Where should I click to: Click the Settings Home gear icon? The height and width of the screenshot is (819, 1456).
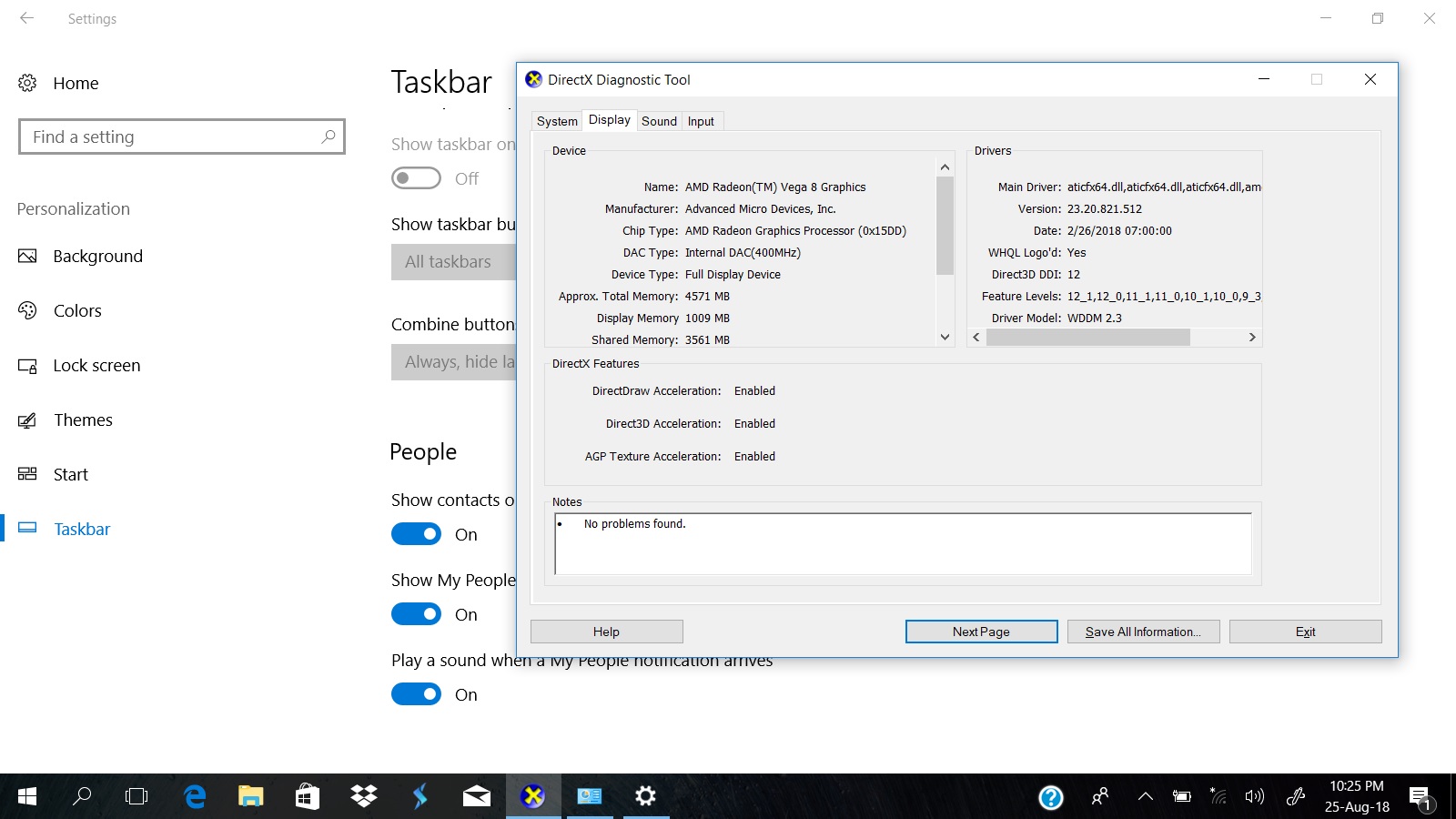(27, 83)
